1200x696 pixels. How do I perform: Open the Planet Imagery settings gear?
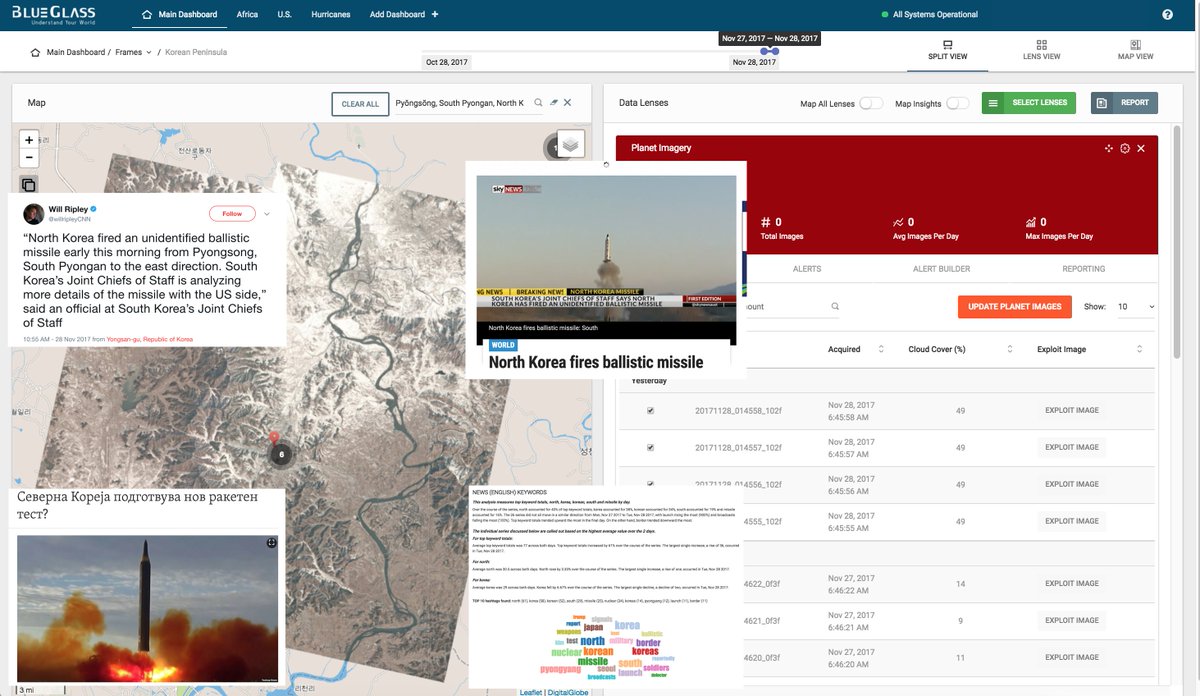[1125, 148]
